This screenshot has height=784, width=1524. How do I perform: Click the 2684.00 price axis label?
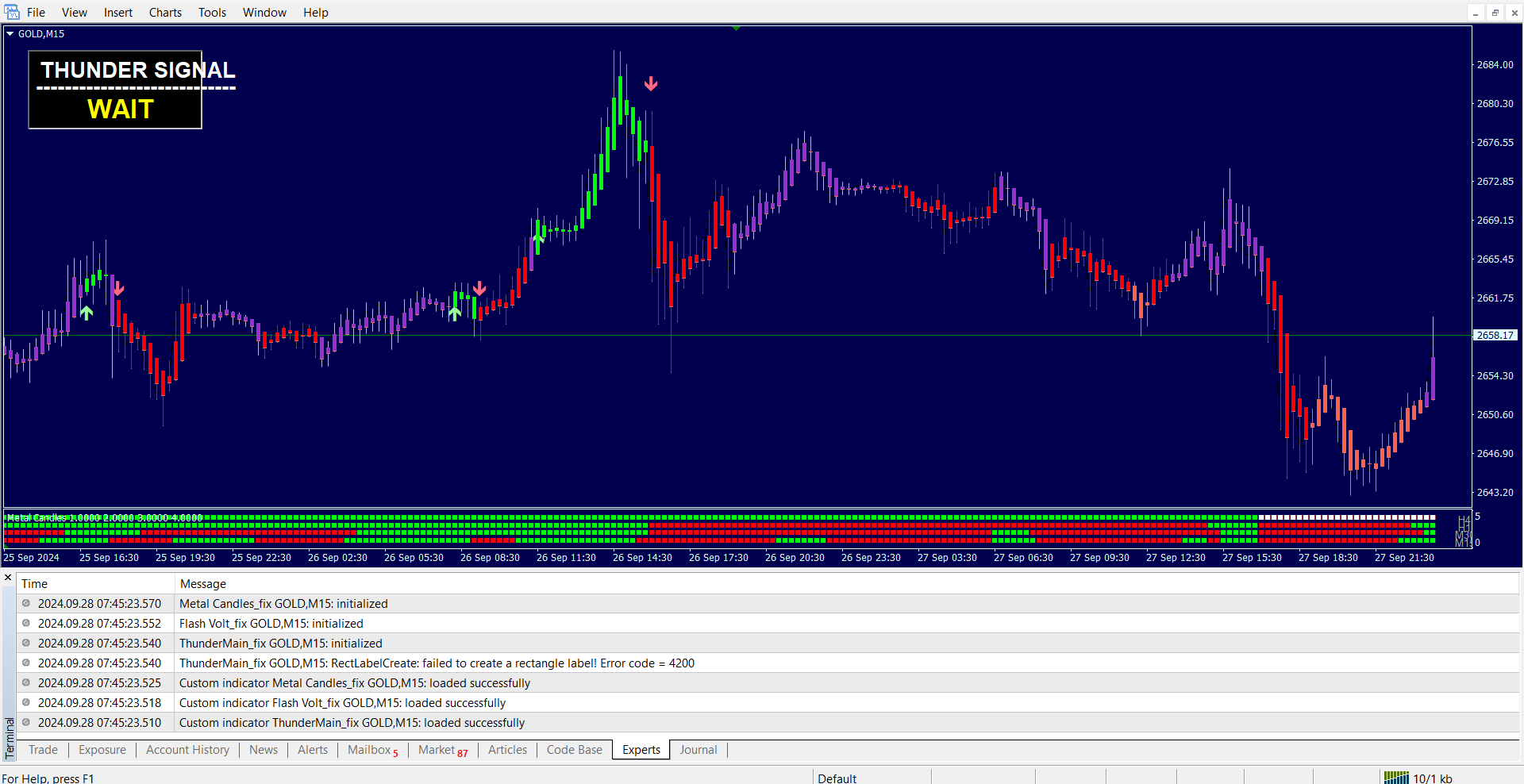[x=1495, y=65]
